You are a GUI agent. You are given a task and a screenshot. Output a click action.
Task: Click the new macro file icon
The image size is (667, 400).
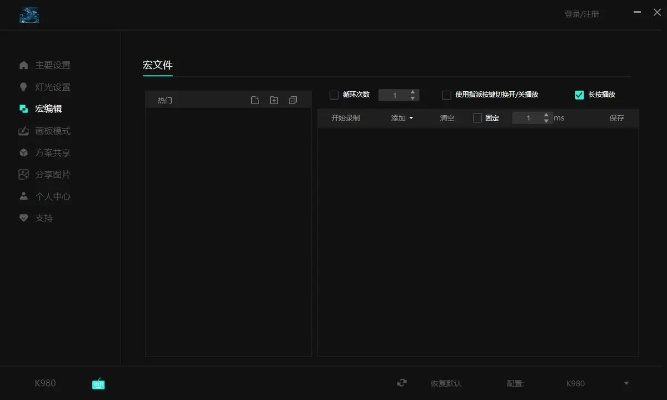(255, 100)
